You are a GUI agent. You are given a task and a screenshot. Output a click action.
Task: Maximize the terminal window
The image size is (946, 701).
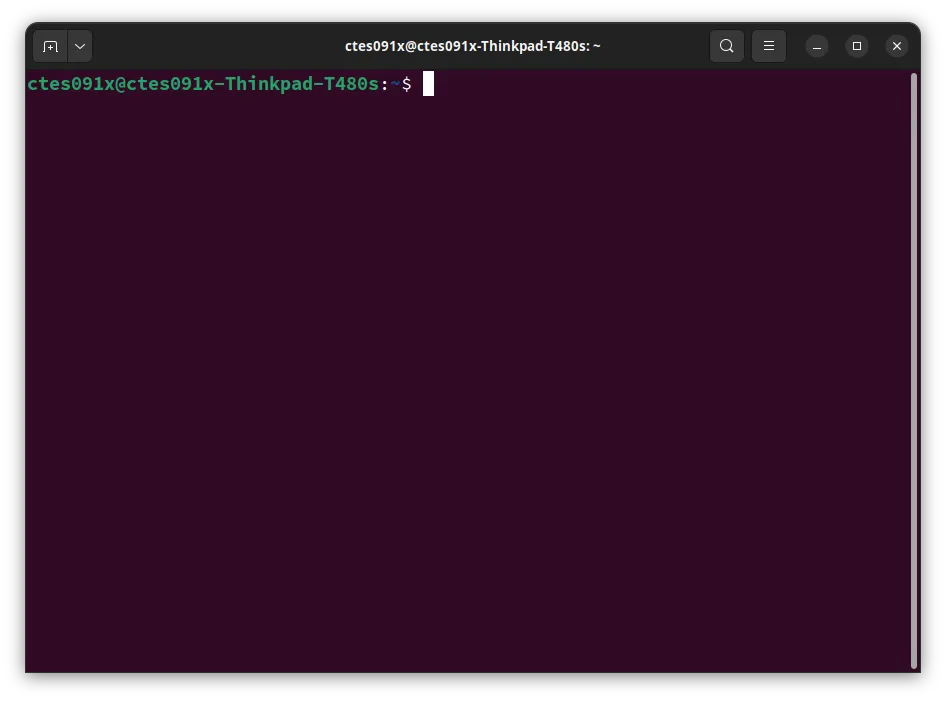tap(857, 46)
